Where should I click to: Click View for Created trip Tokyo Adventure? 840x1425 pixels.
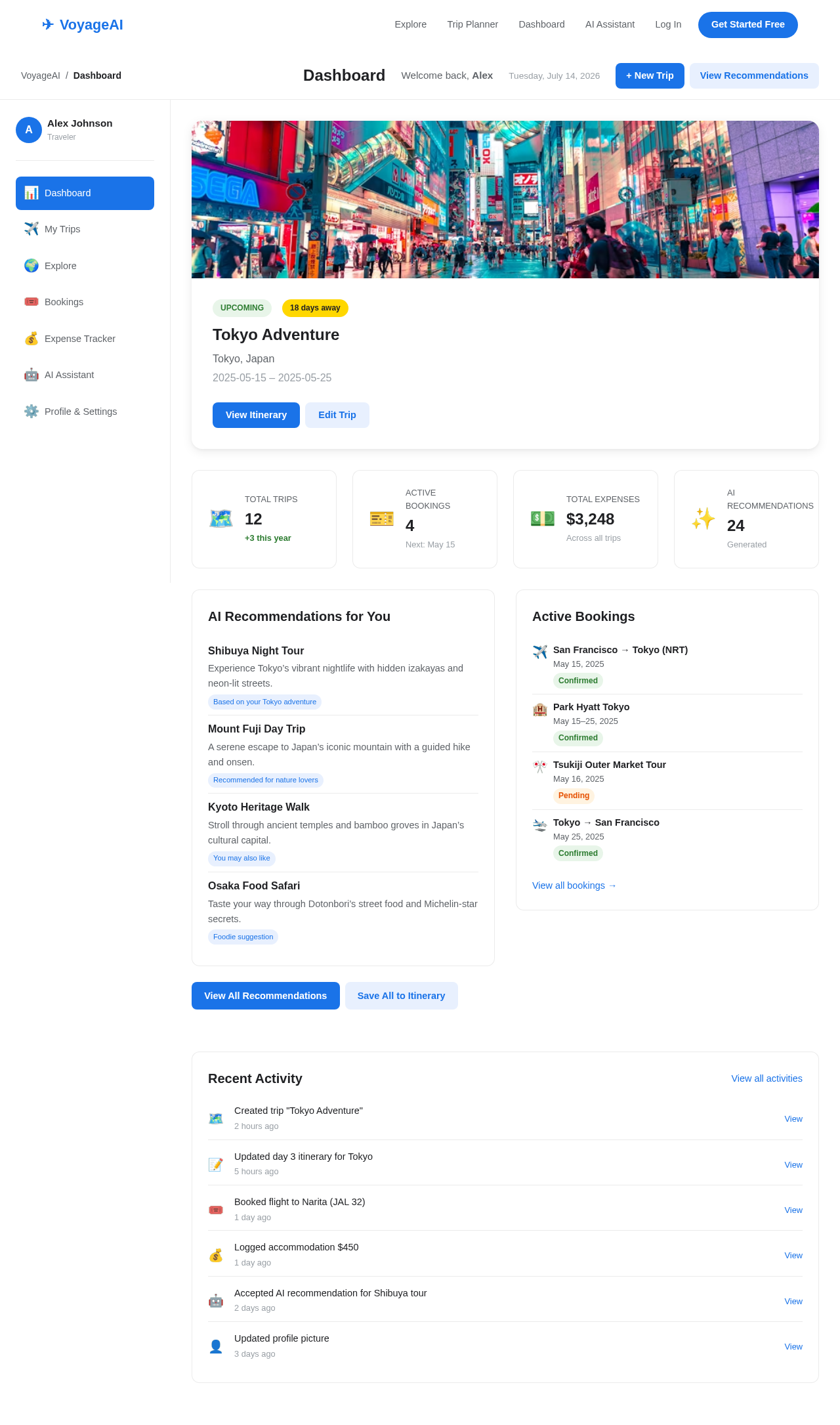(793, 1119)
